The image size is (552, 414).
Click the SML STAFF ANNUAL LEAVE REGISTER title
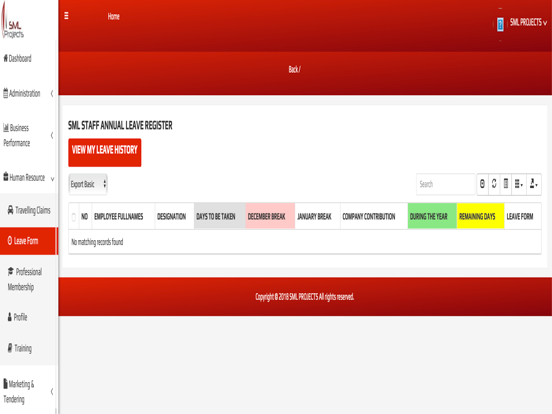pos(120,125)
